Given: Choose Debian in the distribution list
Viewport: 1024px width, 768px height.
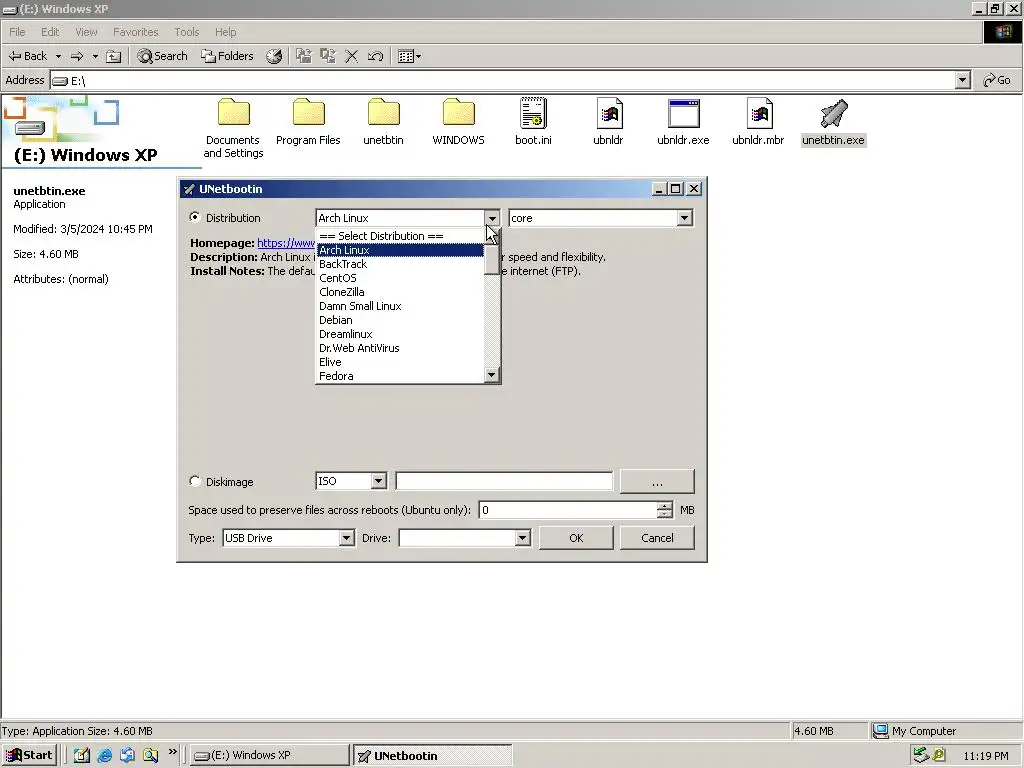Looking at the screenshot, I should 400,320.
